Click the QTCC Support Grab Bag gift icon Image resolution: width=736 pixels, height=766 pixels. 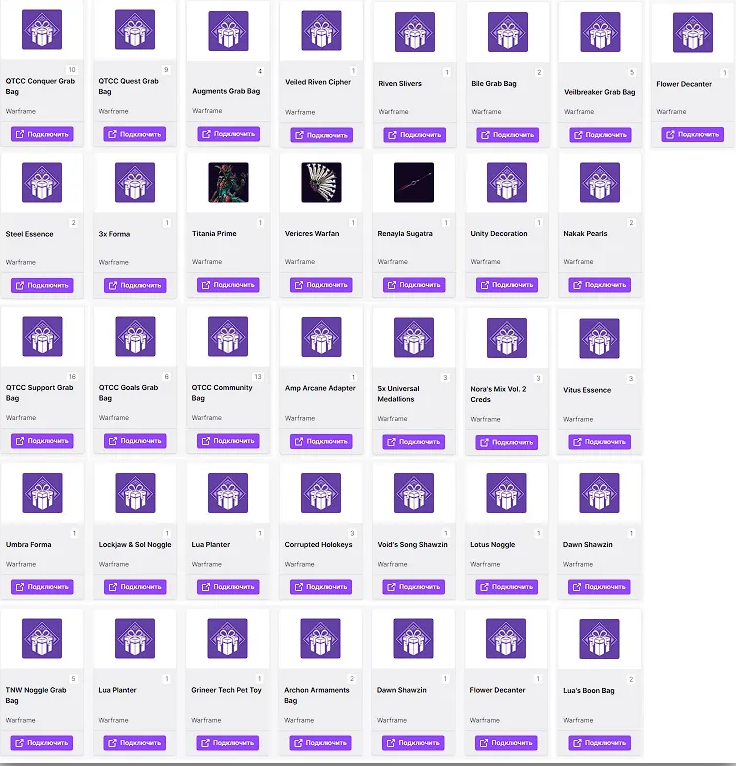[42, 337]
